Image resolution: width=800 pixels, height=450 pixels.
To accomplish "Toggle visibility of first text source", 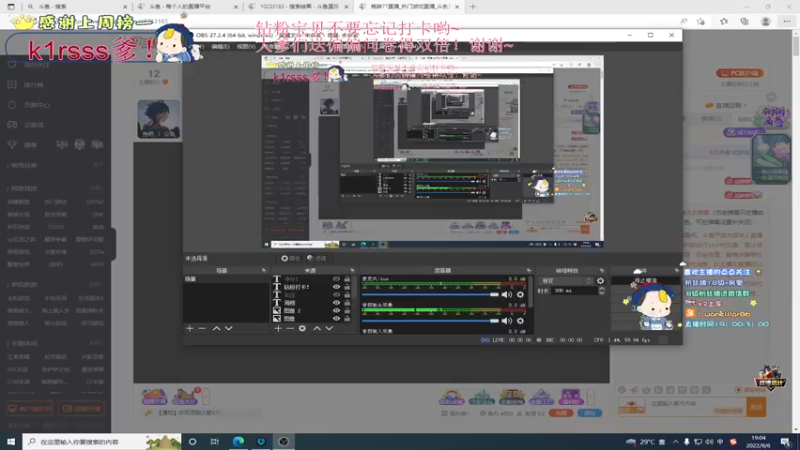I will coord(336,280).
